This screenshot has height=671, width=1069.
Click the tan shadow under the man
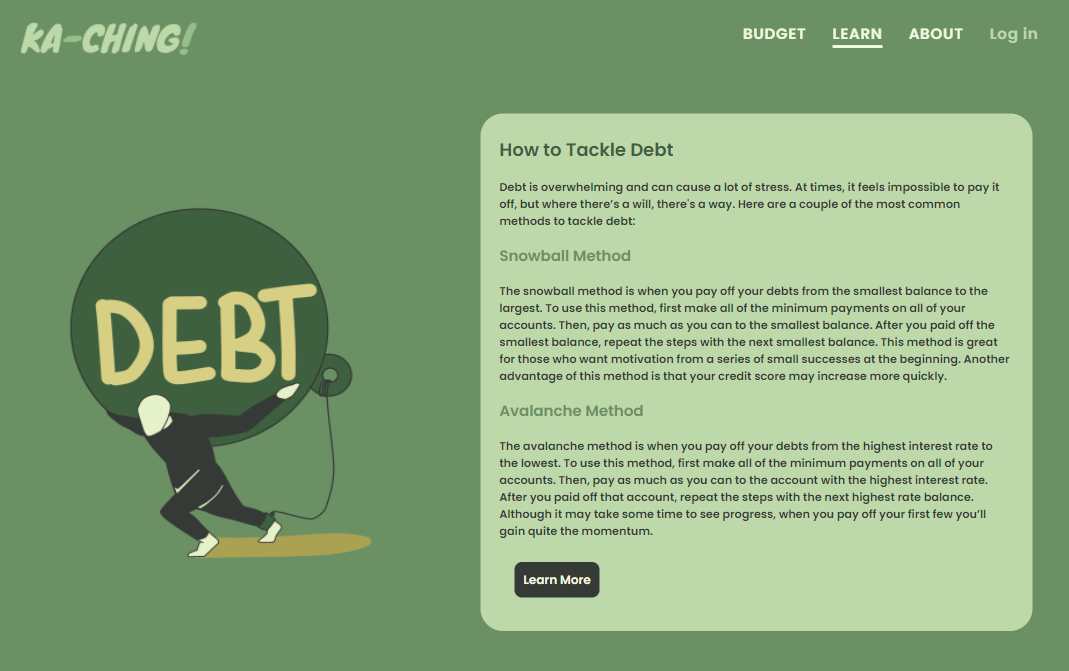pyautogui.click(x=286, y=546)
